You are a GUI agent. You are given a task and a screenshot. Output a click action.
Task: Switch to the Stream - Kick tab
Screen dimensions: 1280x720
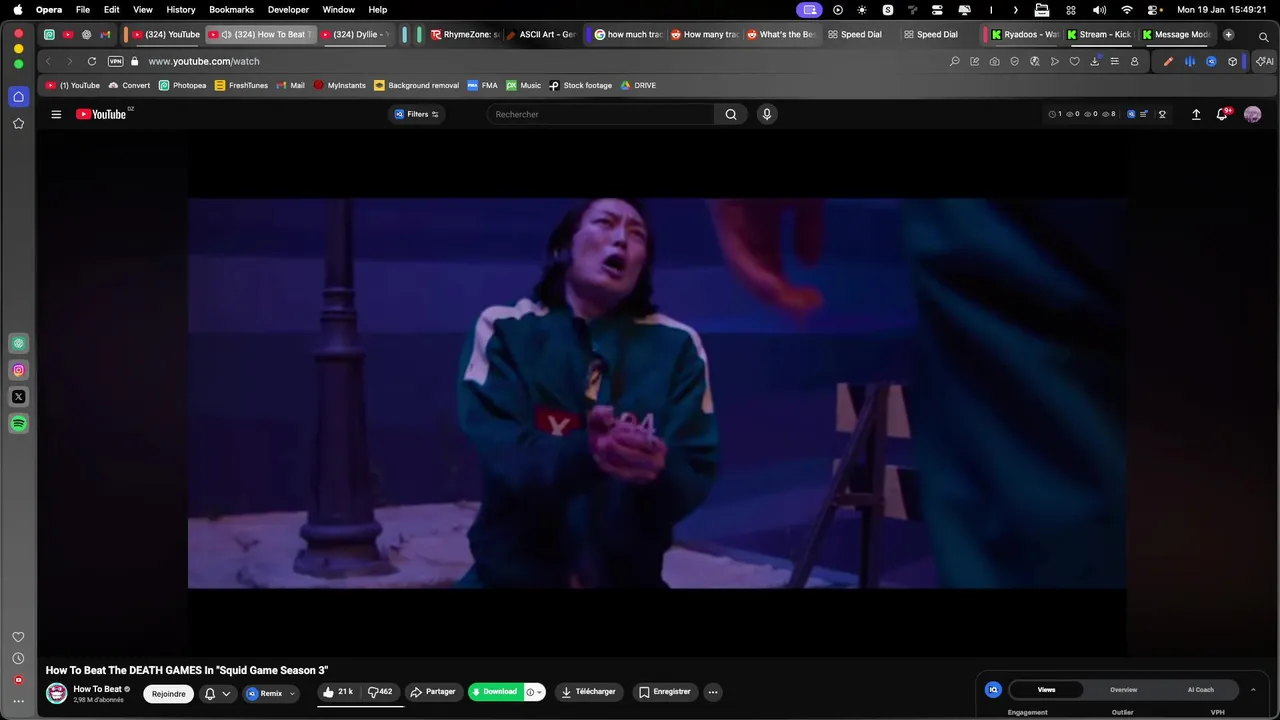(1100, 34)
